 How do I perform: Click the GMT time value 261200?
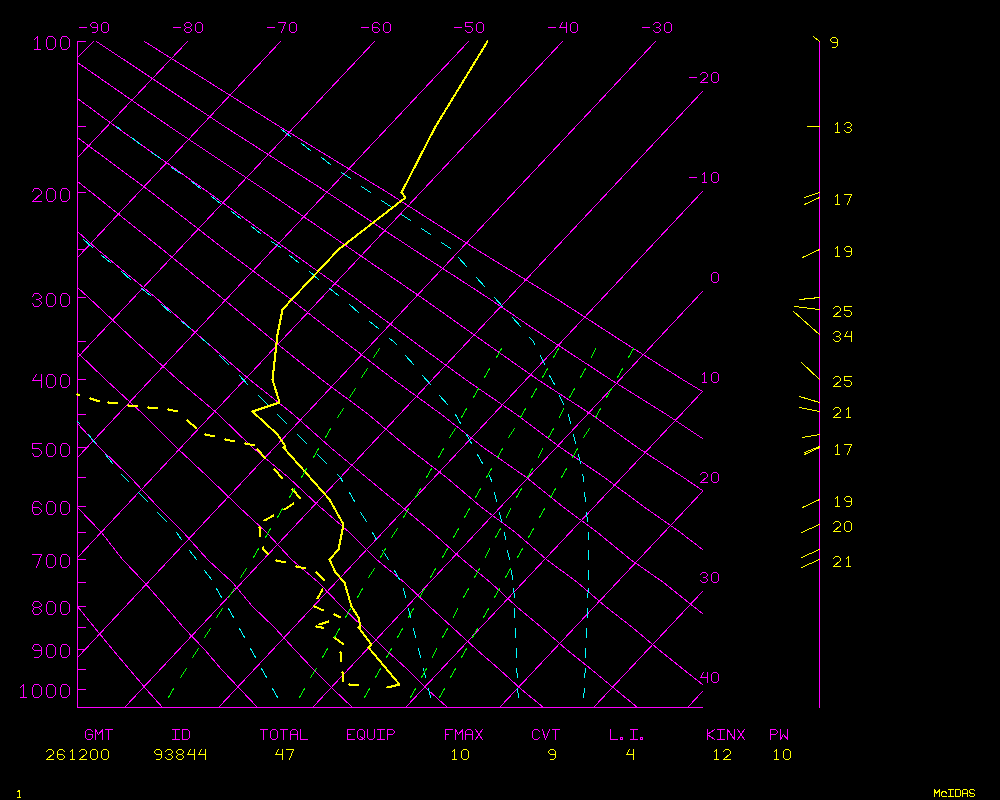tap(78, 755)
